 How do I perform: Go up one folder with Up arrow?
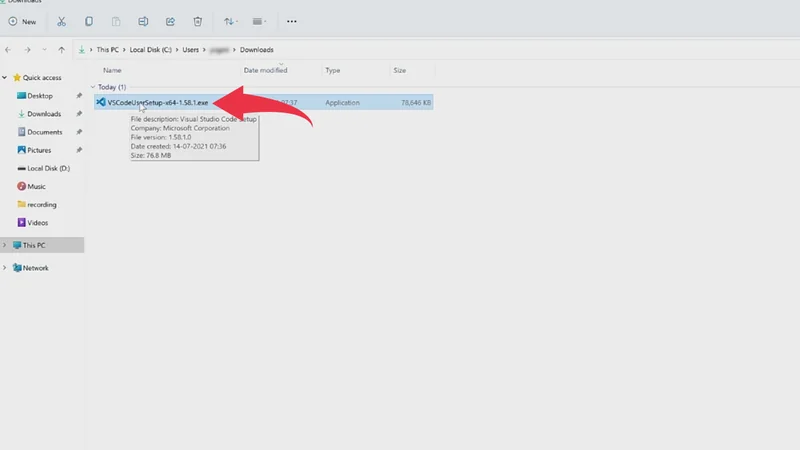pos(62,49)
